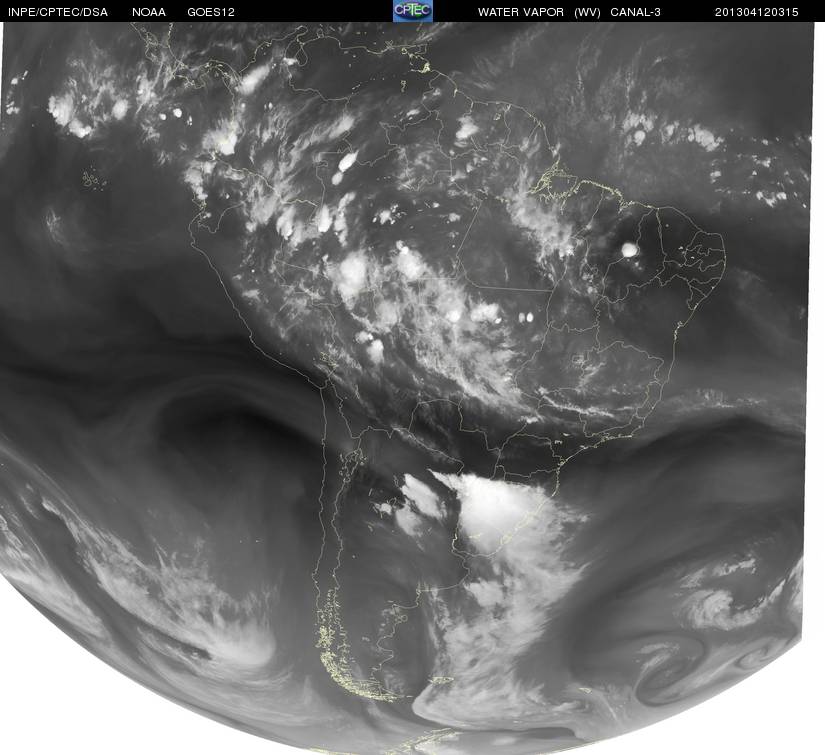Select the INPE/CPTEC/DSA header text
825x755 pixels.
[x=58, y=12]
